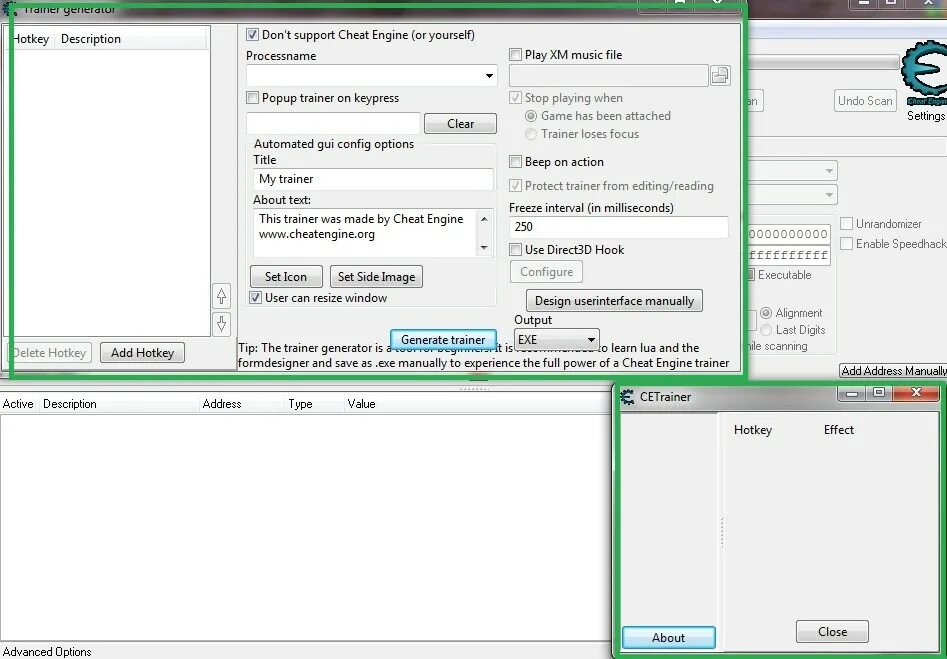Click Effect label in CETrainer
The image size is (947, 659).
click(839, 430)
